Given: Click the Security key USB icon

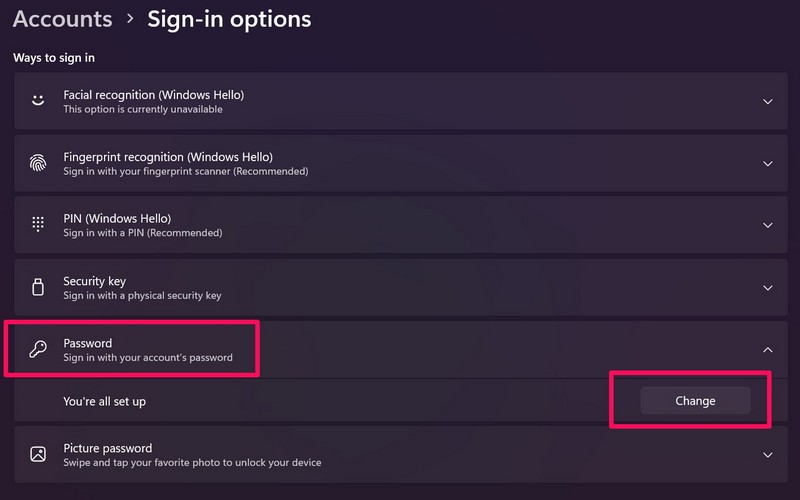Looking at the screenshot, I should click(x=38, y=287).
